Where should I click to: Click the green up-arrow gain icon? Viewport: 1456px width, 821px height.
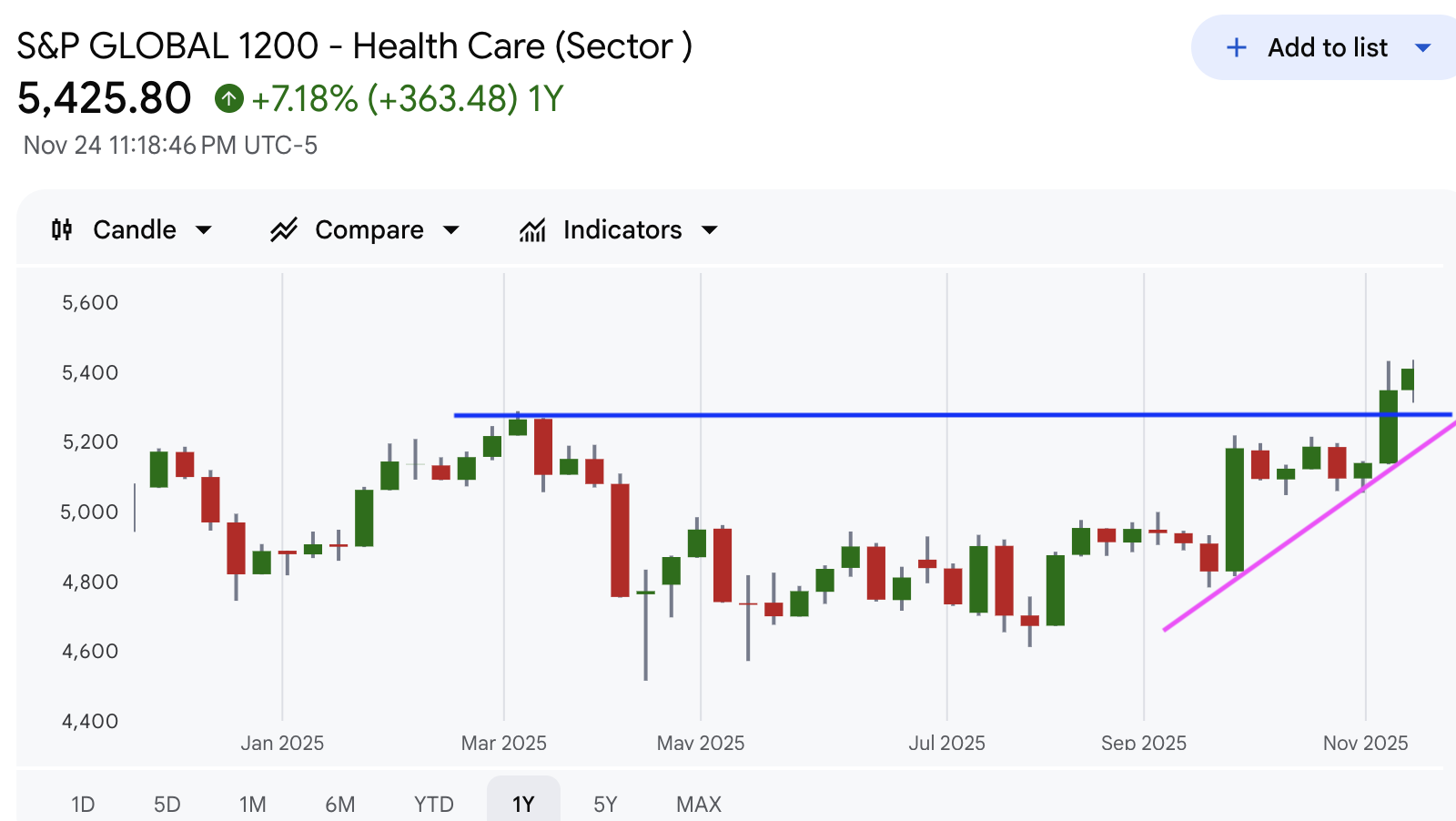[228, 98]
